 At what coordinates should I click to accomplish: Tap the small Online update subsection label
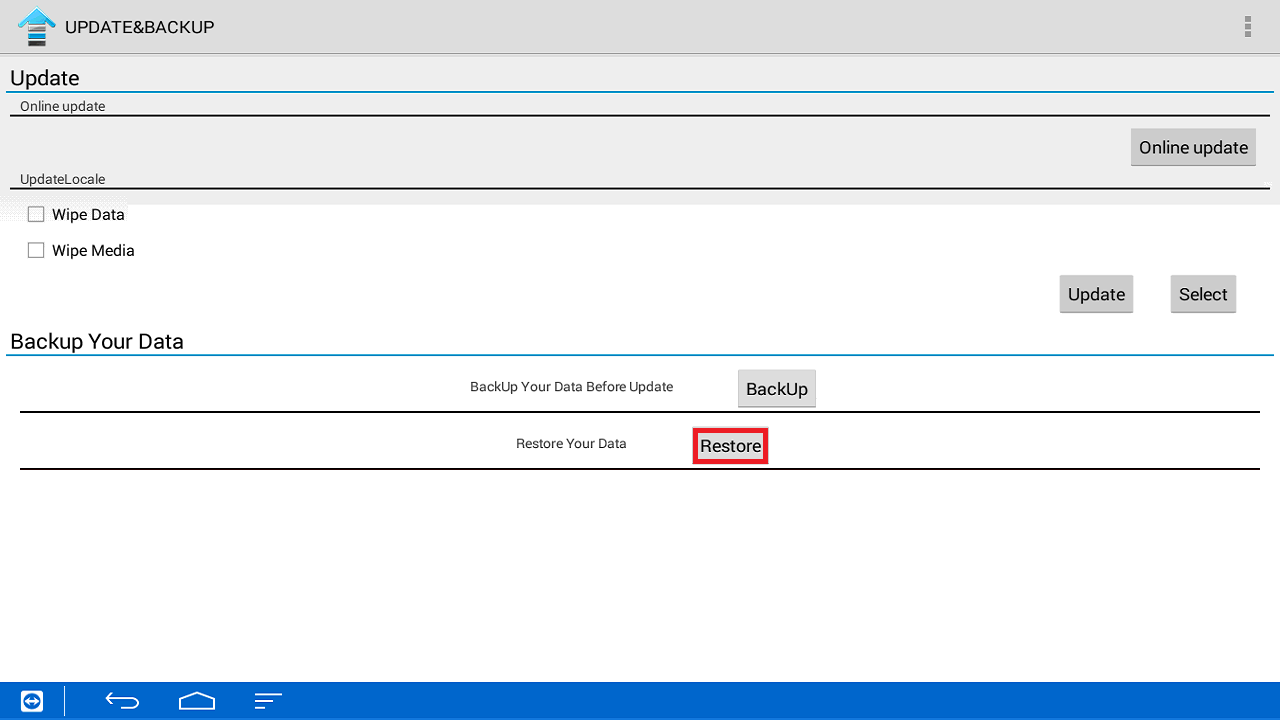62,106
